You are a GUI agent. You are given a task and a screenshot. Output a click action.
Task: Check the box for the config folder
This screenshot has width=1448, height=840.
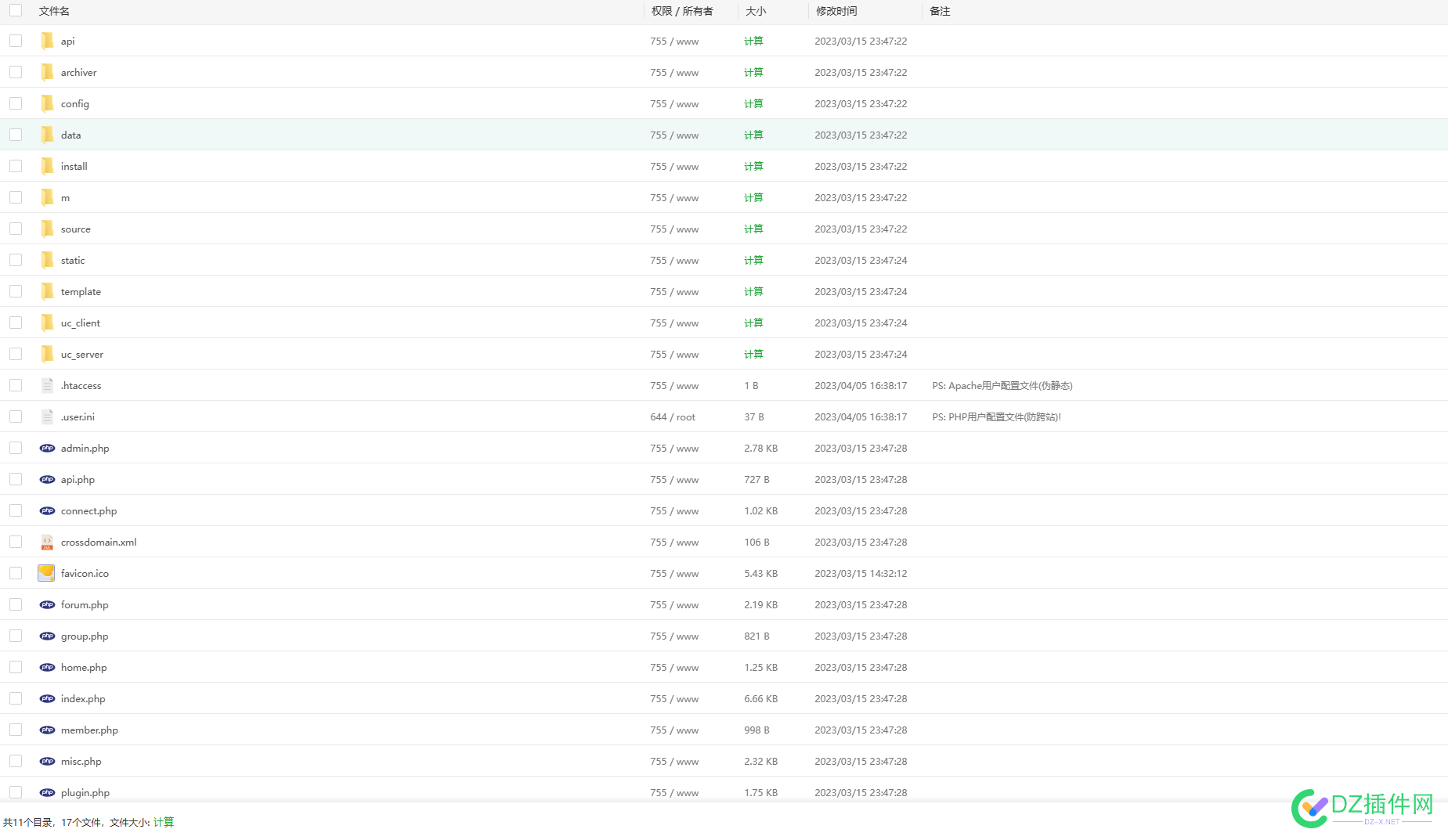(x=16, y=103)
